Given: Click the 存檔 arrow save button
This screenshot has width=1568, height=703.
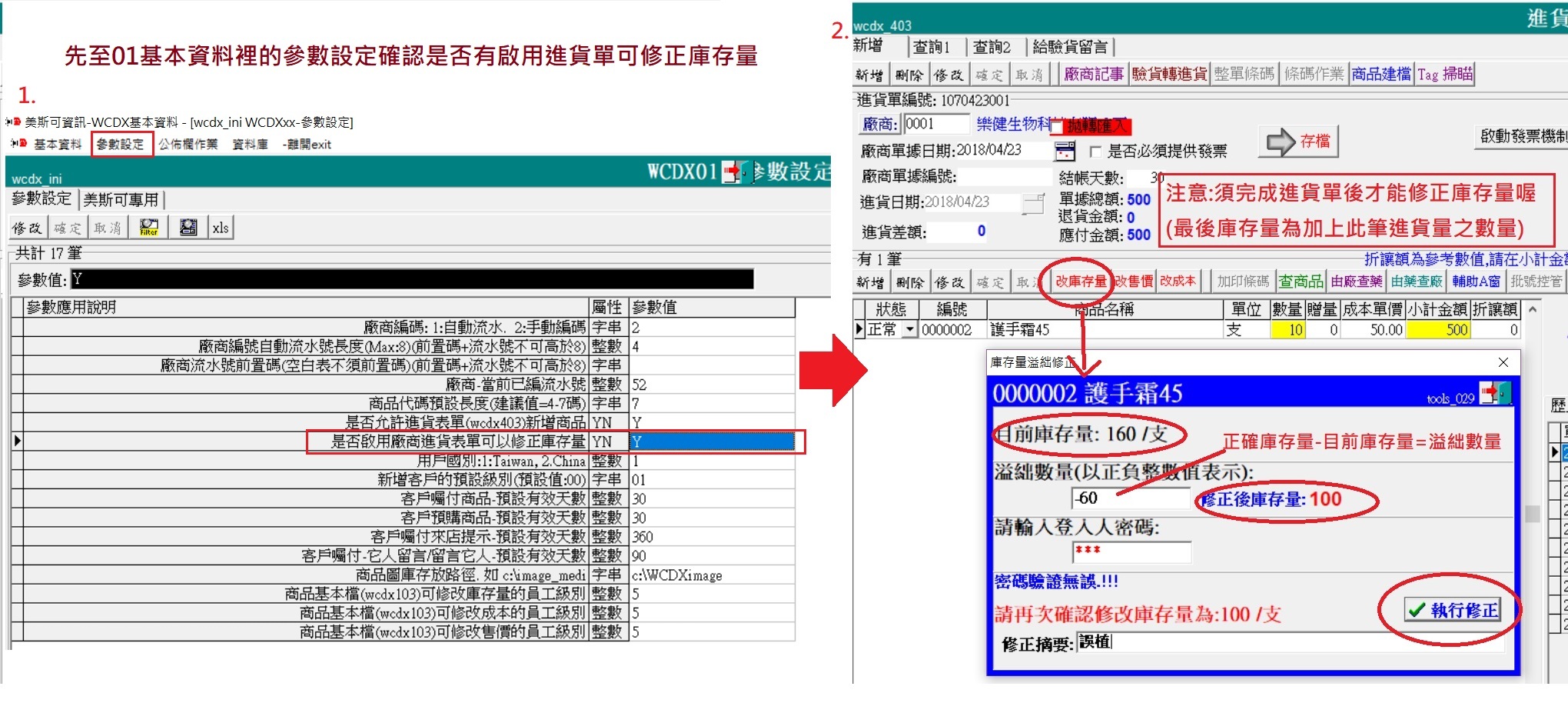Looking at the screenshot, I should 1297,142.
